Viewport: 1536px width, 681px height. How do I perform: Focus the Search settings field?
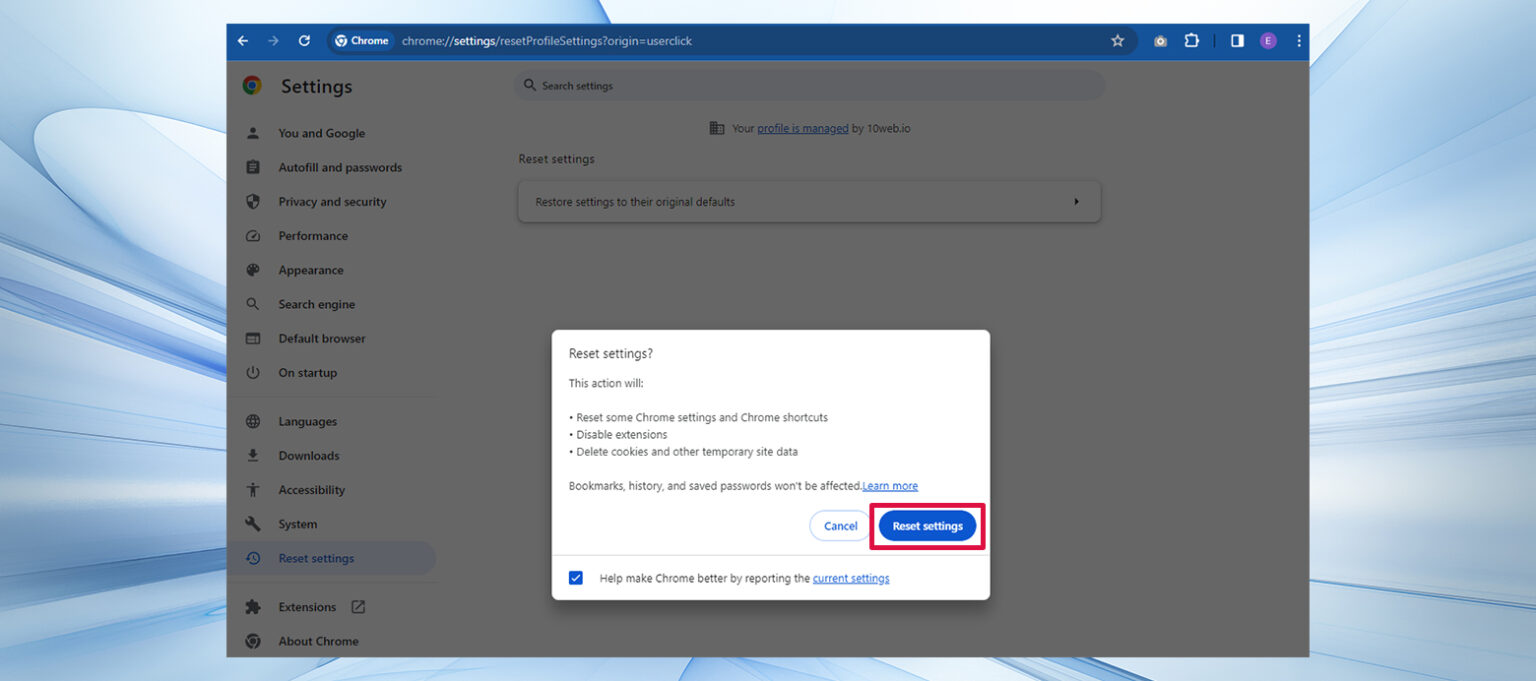pos(810,86)
